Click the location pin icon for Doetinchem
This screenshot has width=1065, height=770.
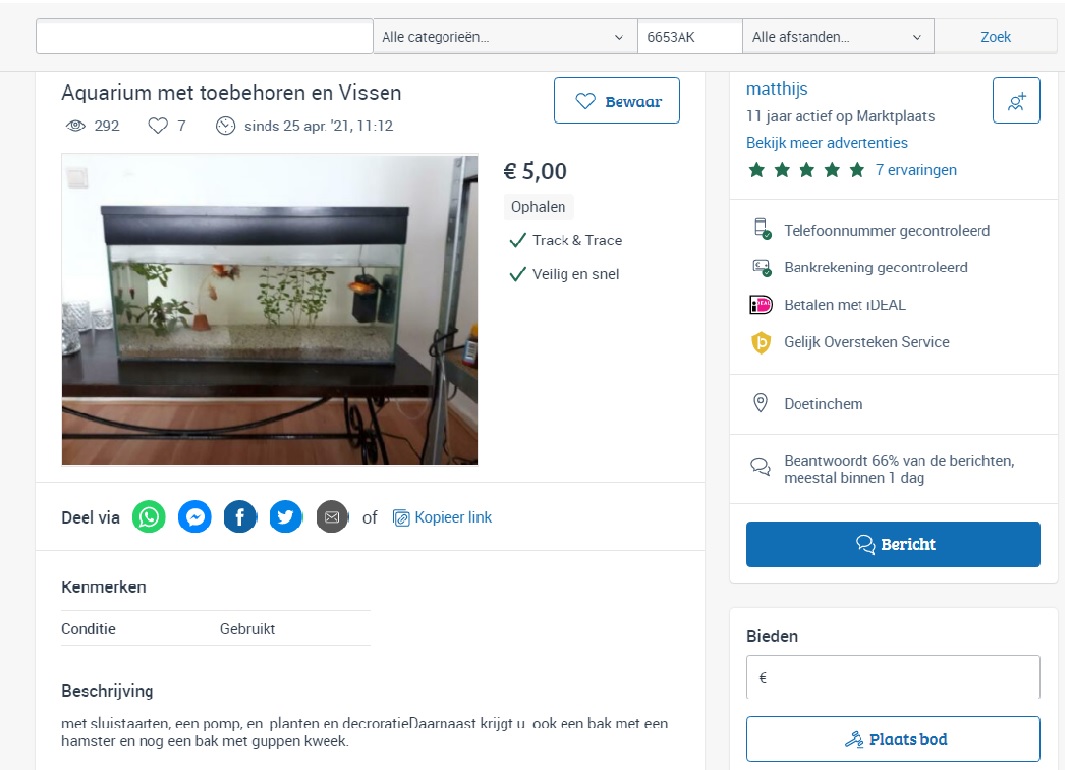761,403
